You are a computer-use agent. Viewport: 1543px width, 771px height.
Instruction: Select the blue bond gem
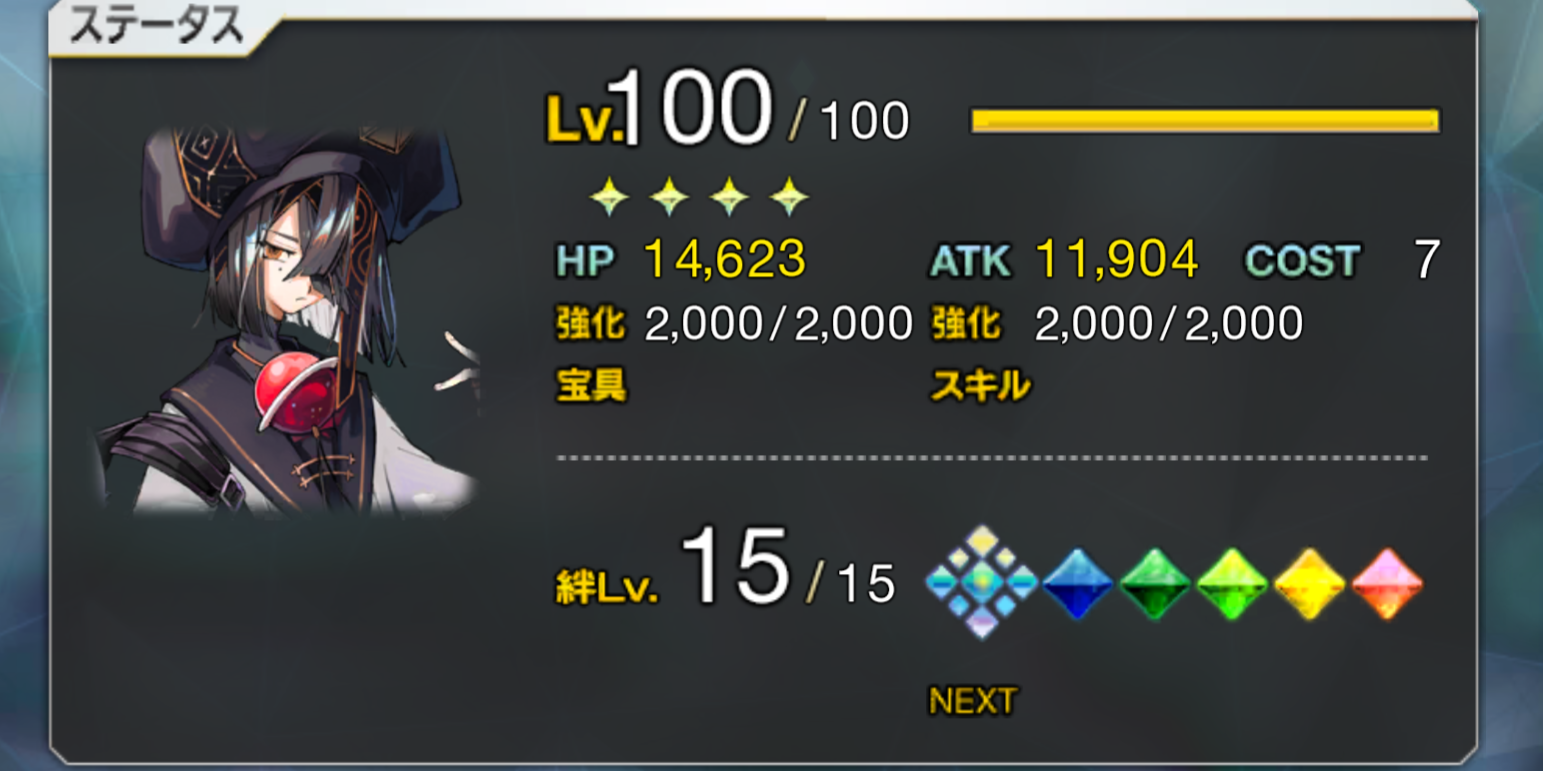[1078, 583]
